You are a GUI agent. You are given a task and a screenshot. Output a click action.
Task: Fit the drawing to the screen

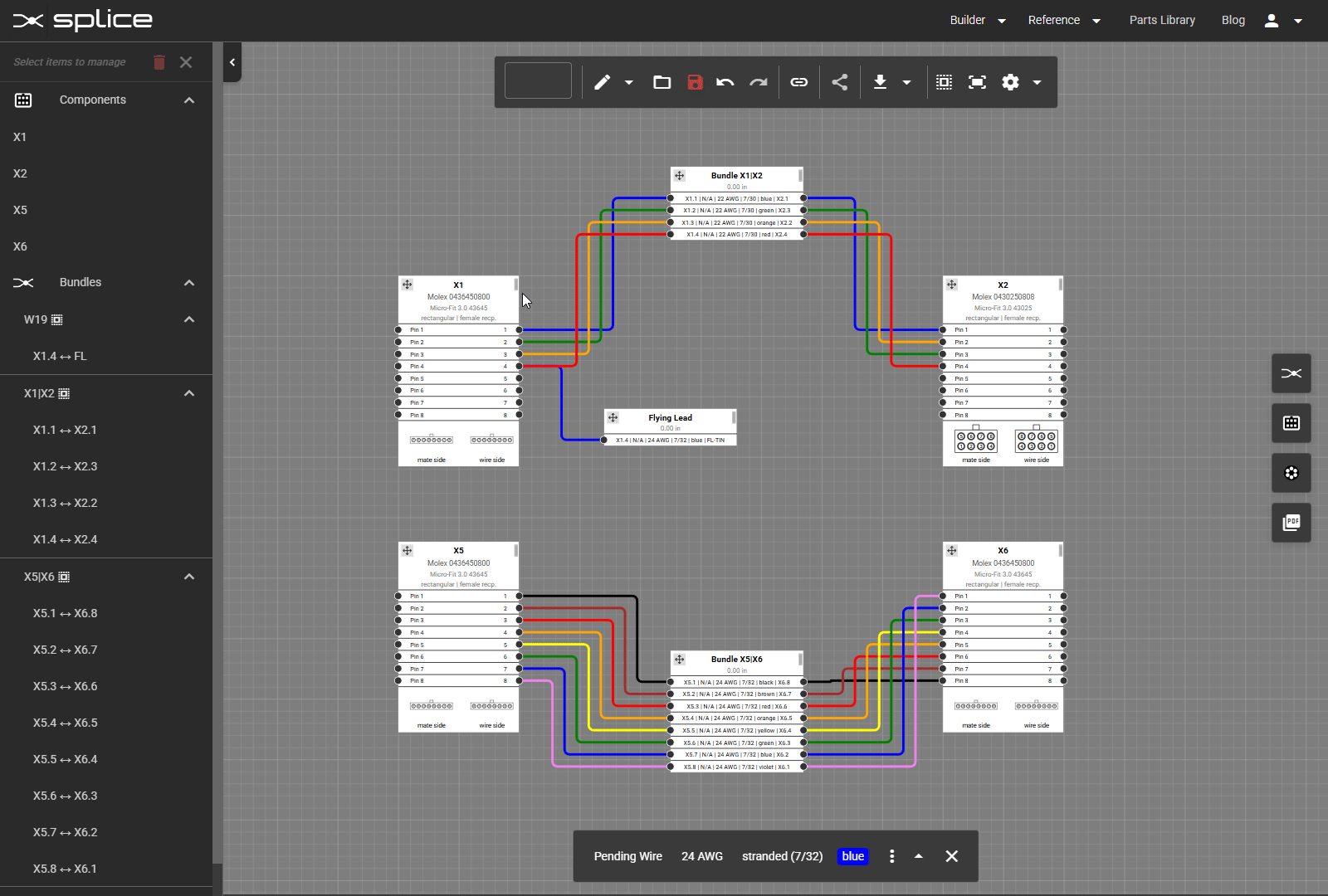[977, 81]
